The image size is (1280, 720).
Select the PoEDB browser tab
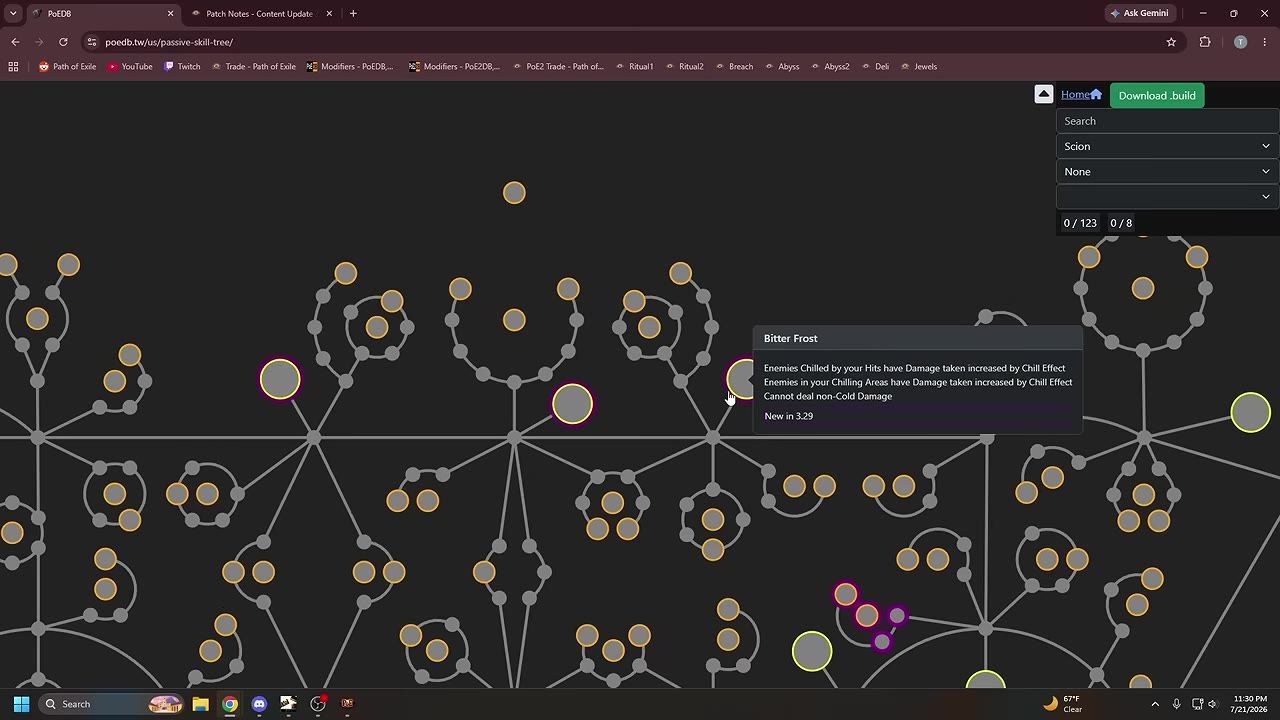click(100, 14)
